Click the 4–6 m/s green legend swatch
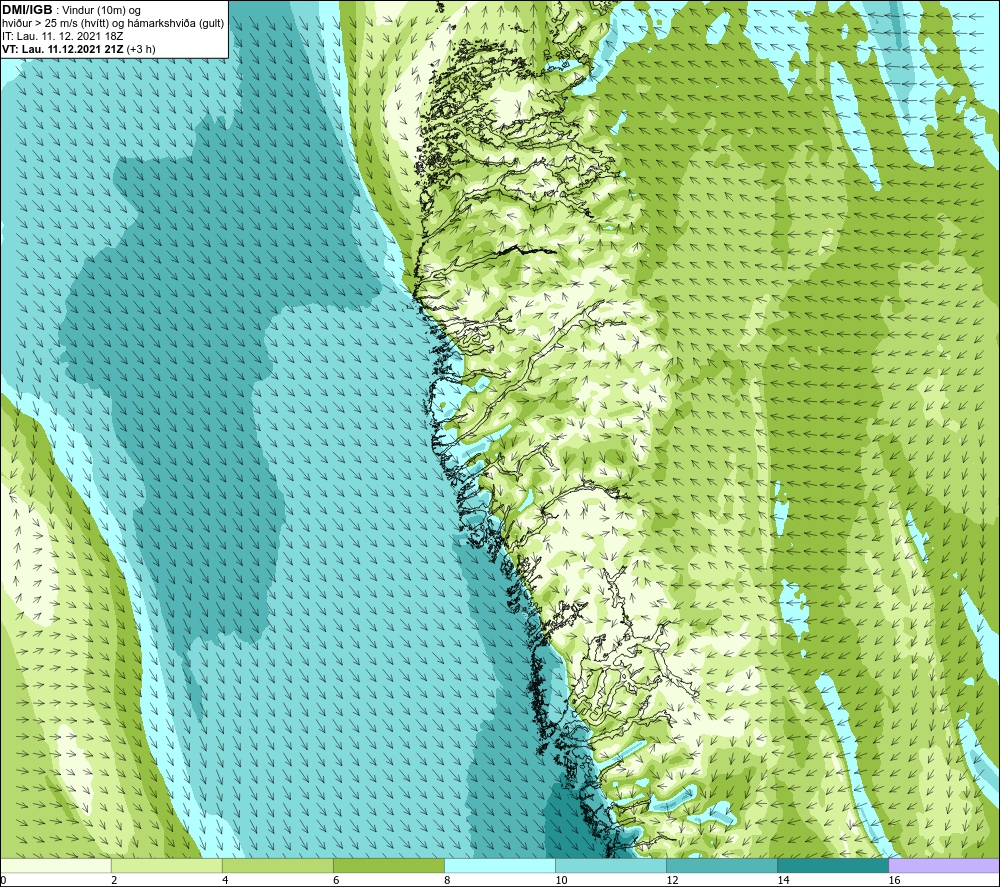 (277, 865)
